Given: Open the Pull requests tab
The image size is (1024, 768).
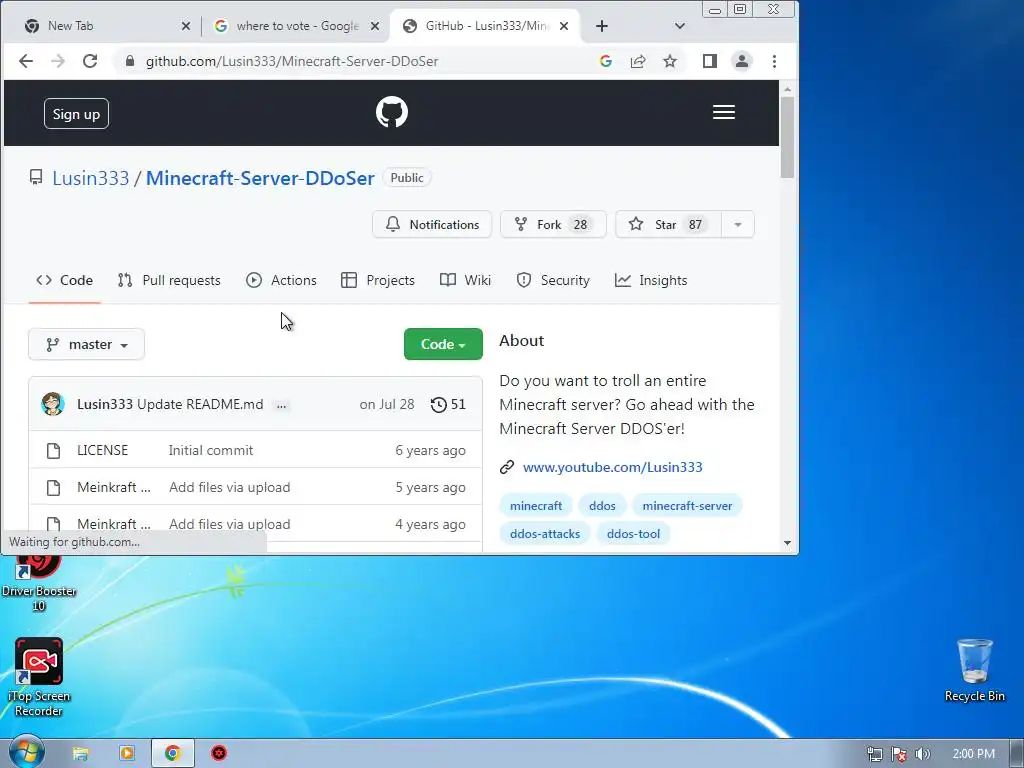Looking at the screenshot, I should click(x=169, y=280).
